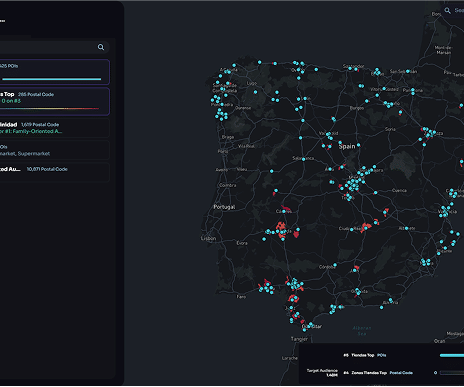The height and width of the screenshot is (387, 464).
Task: Click the 'Alboran Sea' label
Action: click(x=362, y=331)
